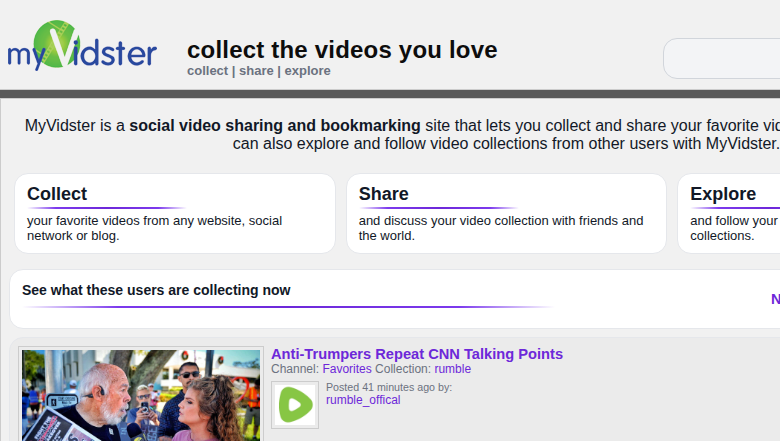The height and width of the screenshot is (441, 780).
Task: Select the Collect card heading
Action: coord(57,194)
